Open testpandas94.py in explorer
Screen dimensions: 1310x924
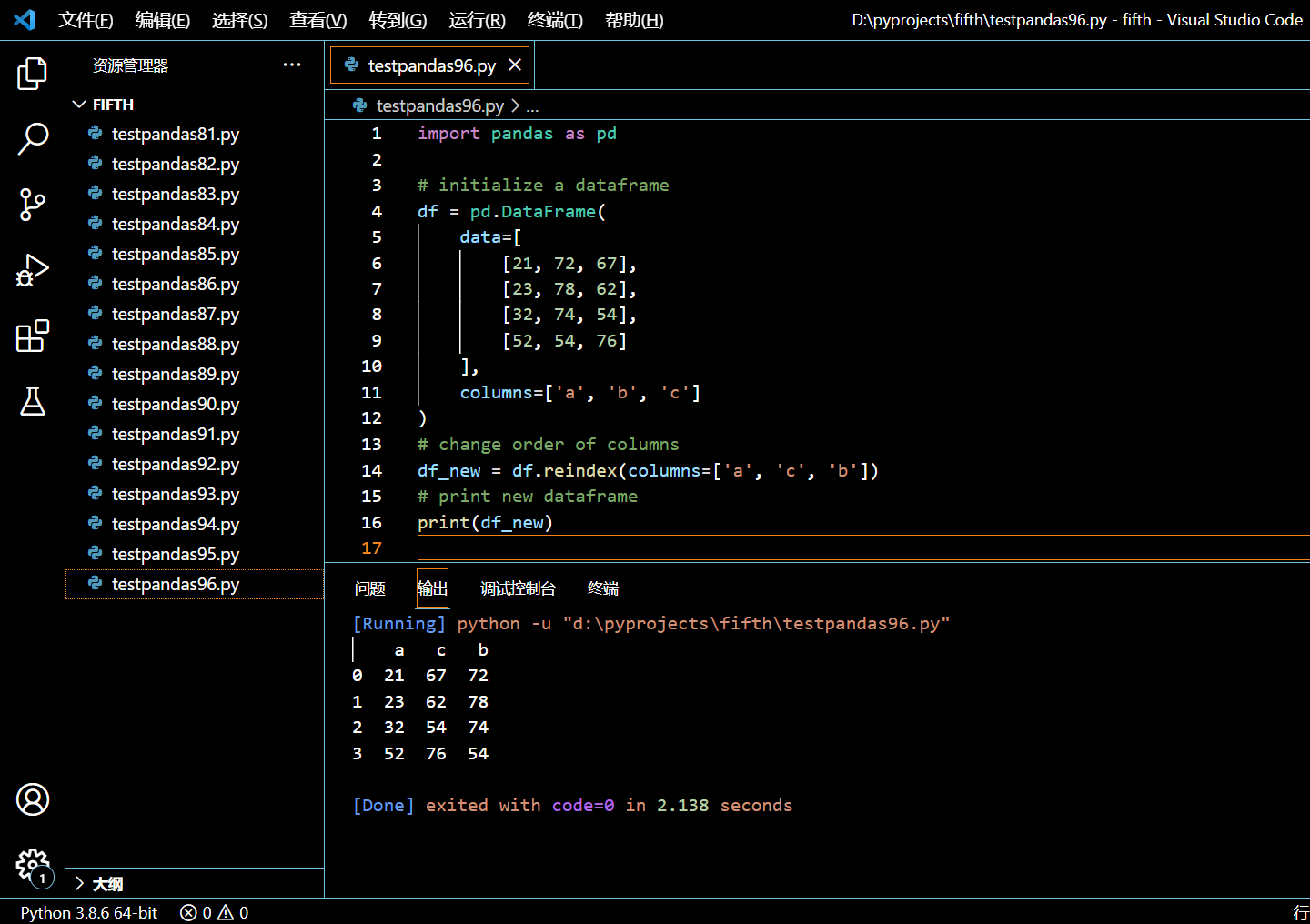point(195,524)
